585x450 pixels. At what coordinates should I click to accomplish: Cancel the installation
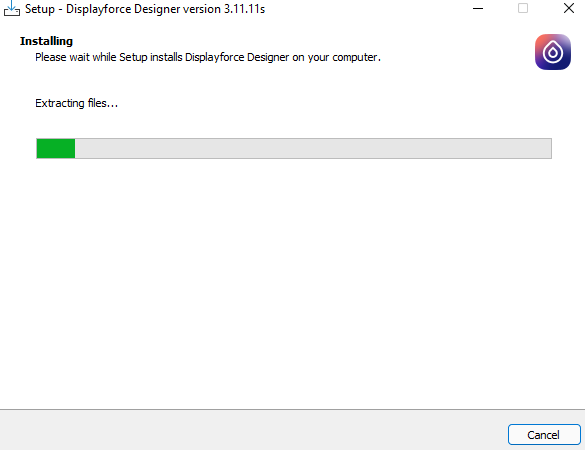click(x=544, y=435)
